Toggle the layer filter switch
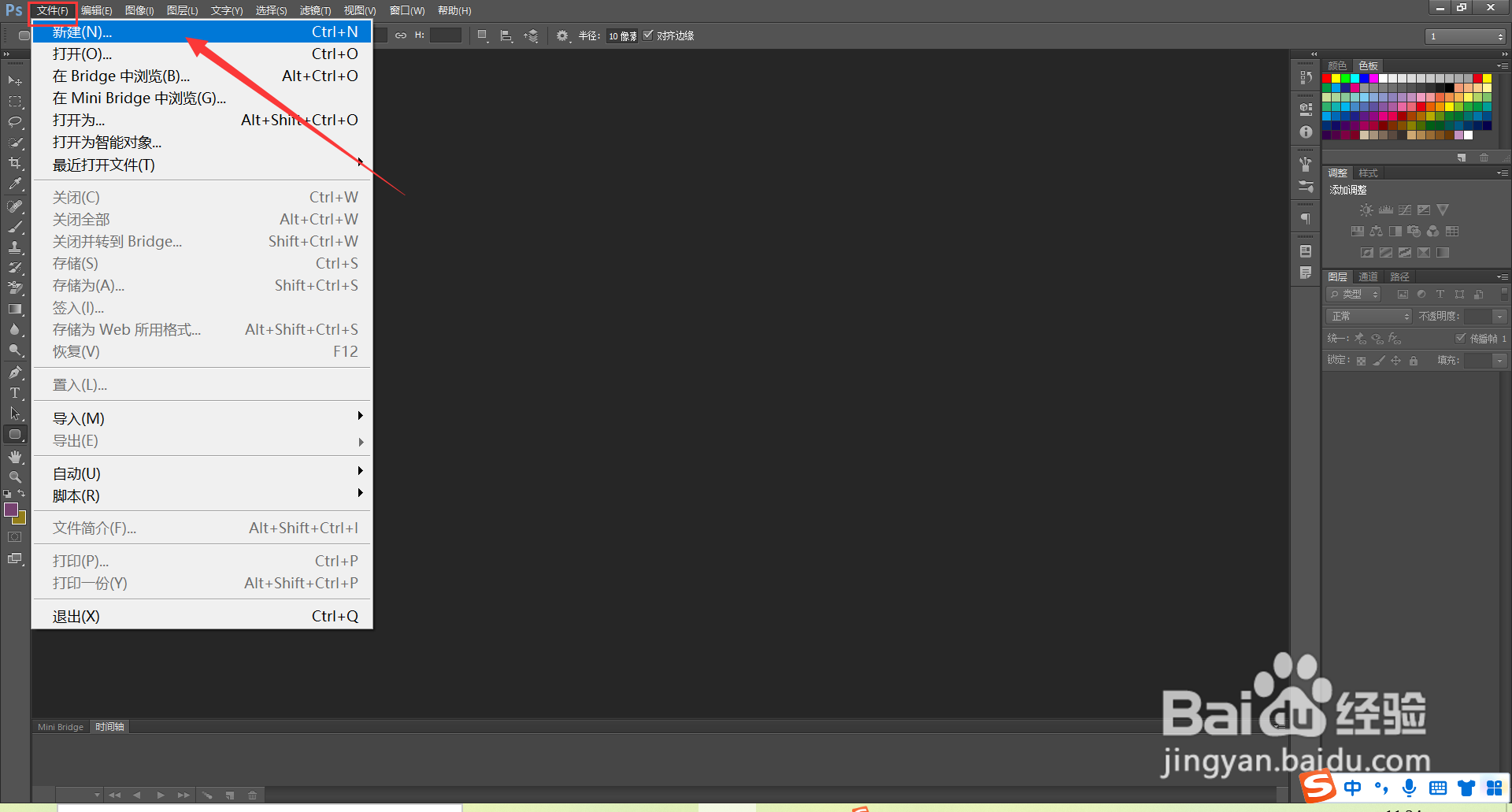Screen dimensions: 1512x812 1504,294
